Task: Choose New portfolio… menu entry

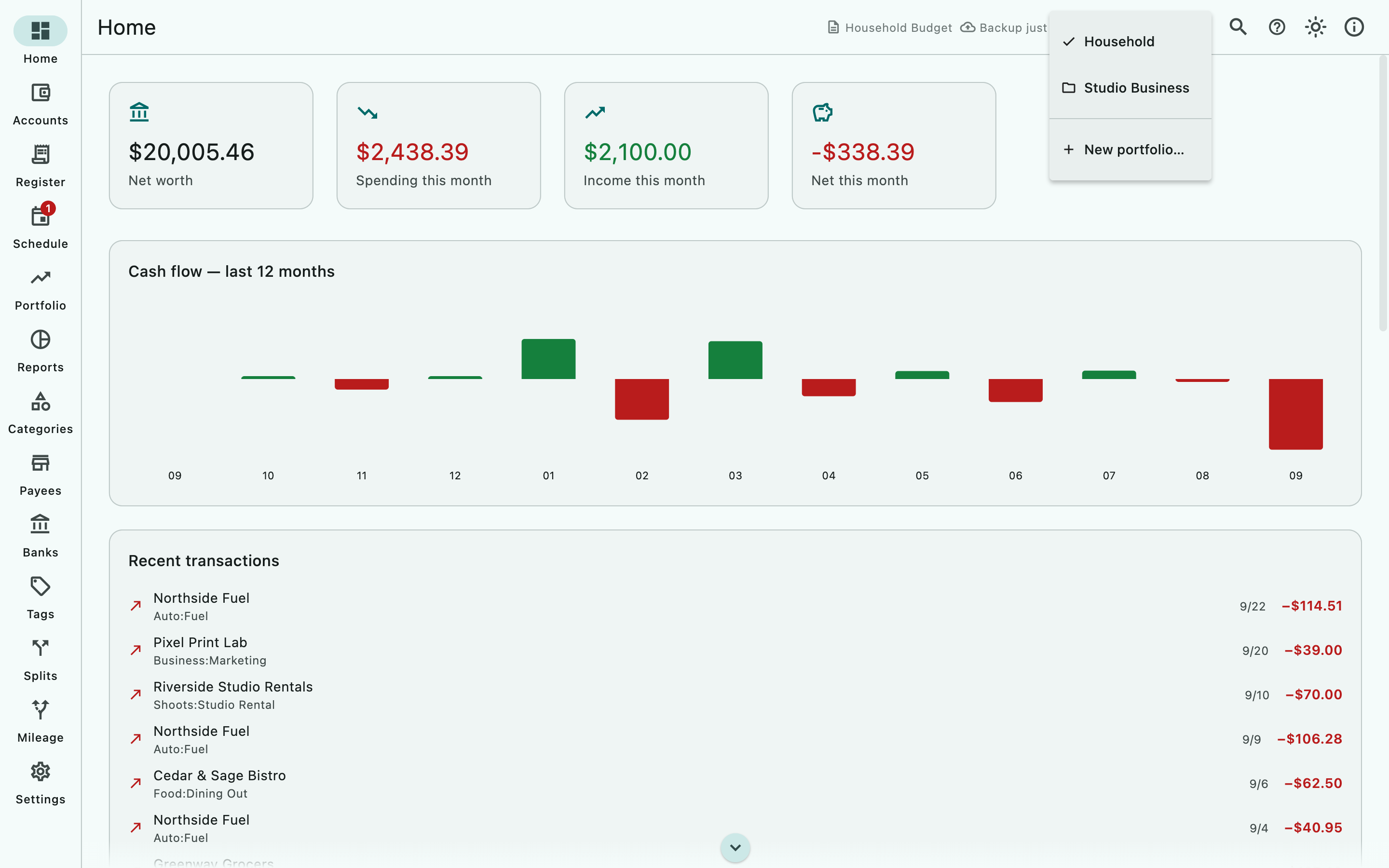Action: pyautogui.click(x=1130, y=150)
